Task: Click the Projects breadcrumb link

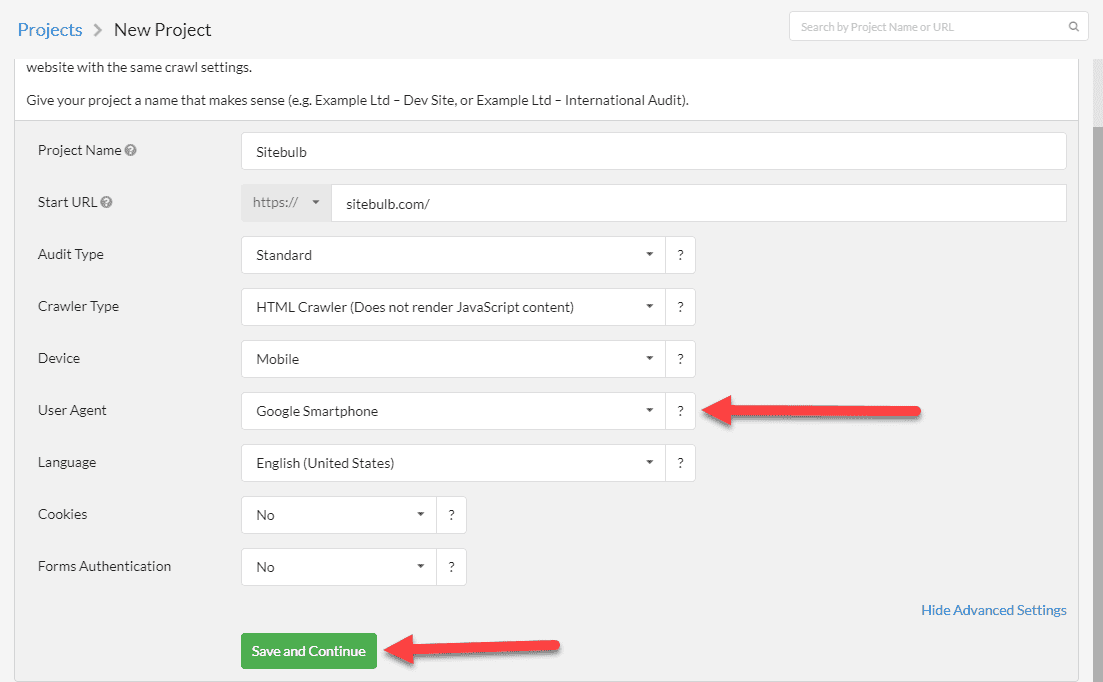Action: pyautogui.click(x=50, y=30)
